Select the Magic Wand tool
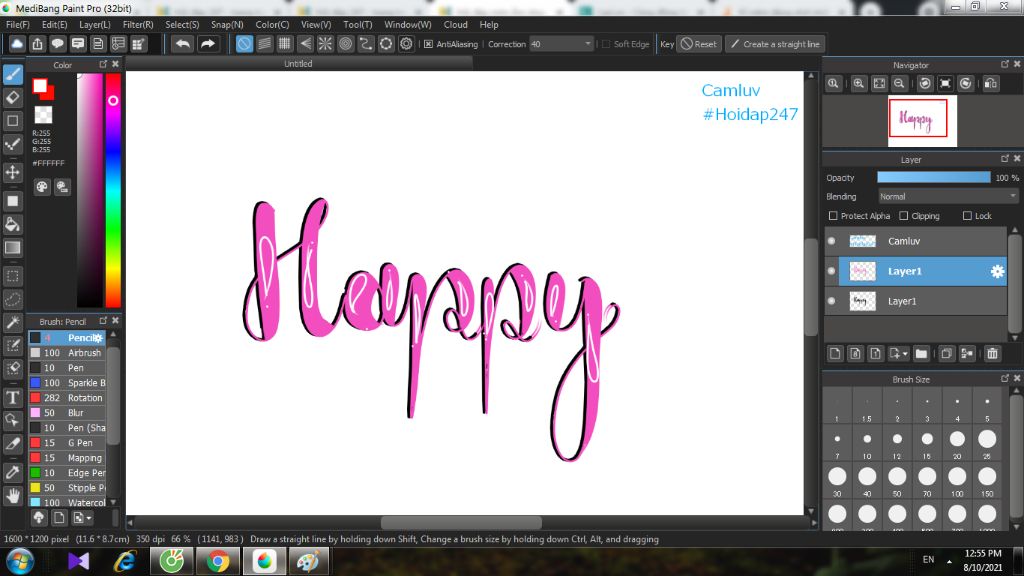Screen dimensions: 1024x576 [13, 322]
